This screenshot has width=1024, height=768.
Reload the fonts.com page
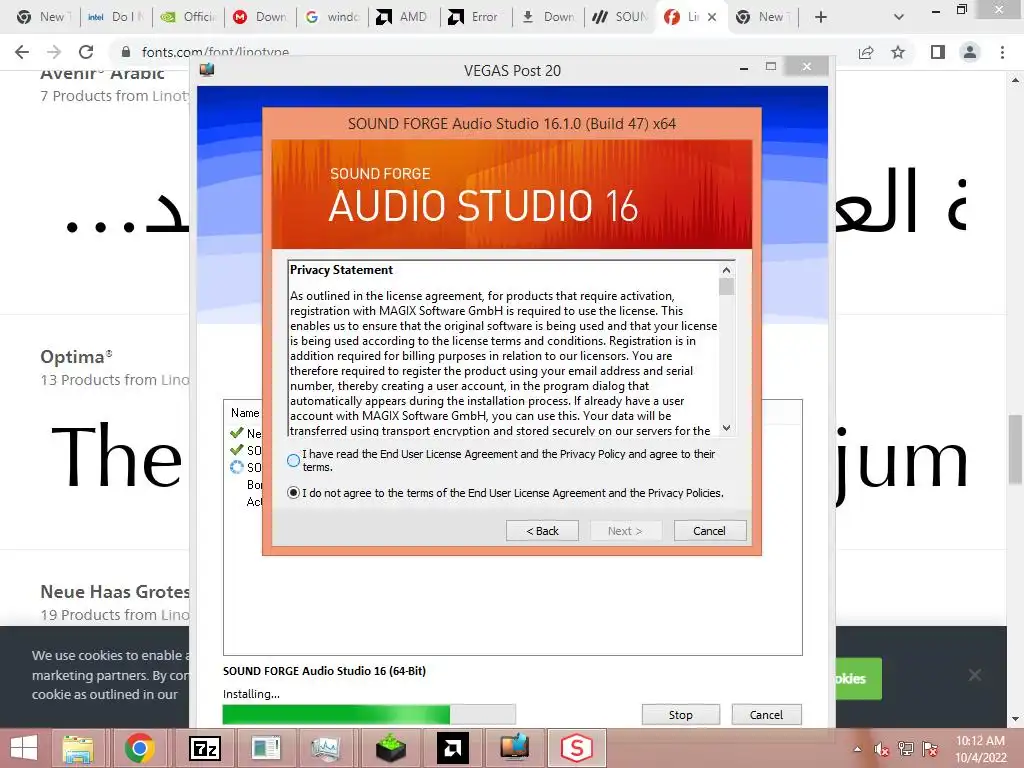click(86, 52)
